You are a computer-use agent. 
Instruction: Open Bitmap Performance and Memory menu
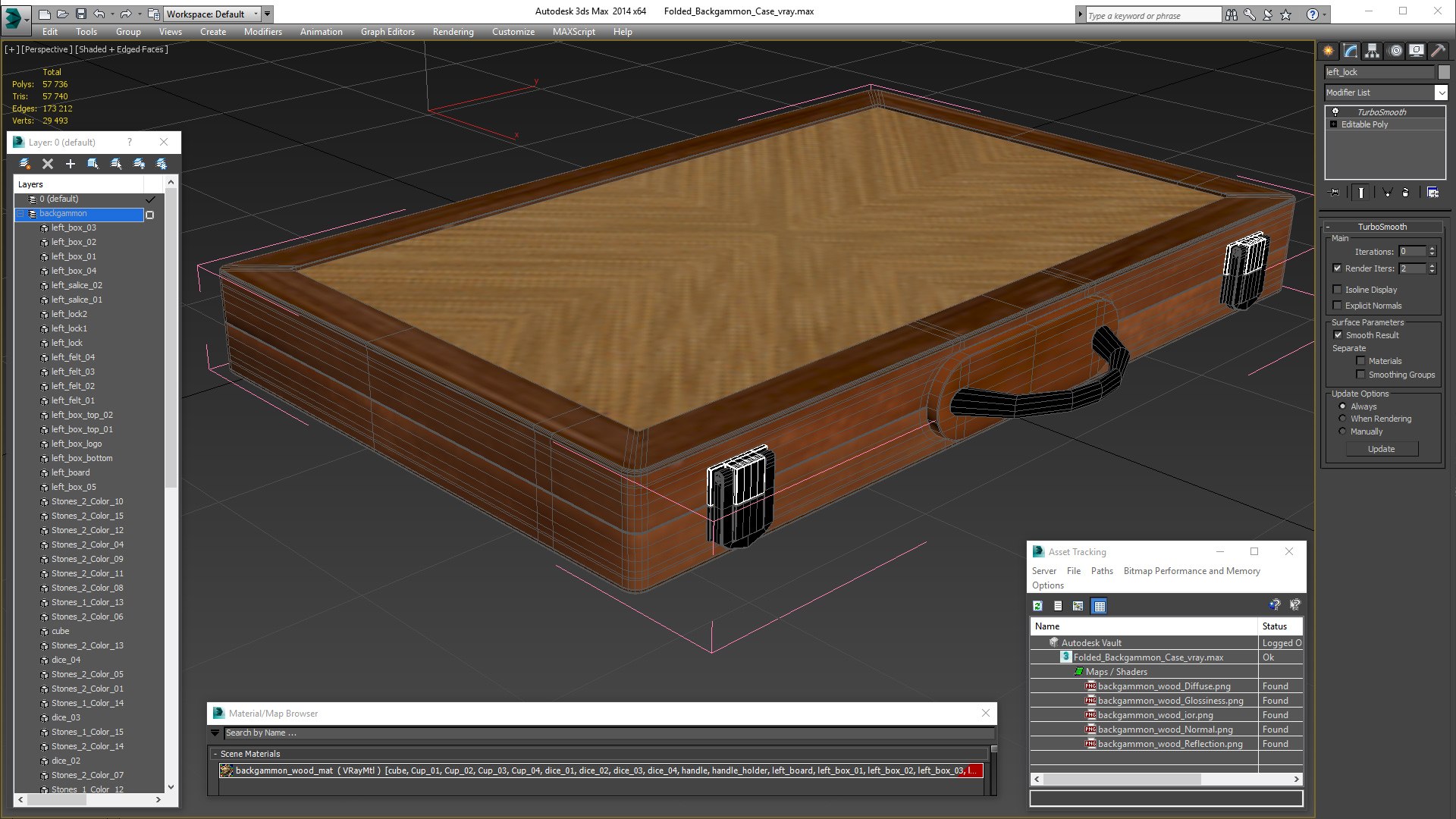1191,571
